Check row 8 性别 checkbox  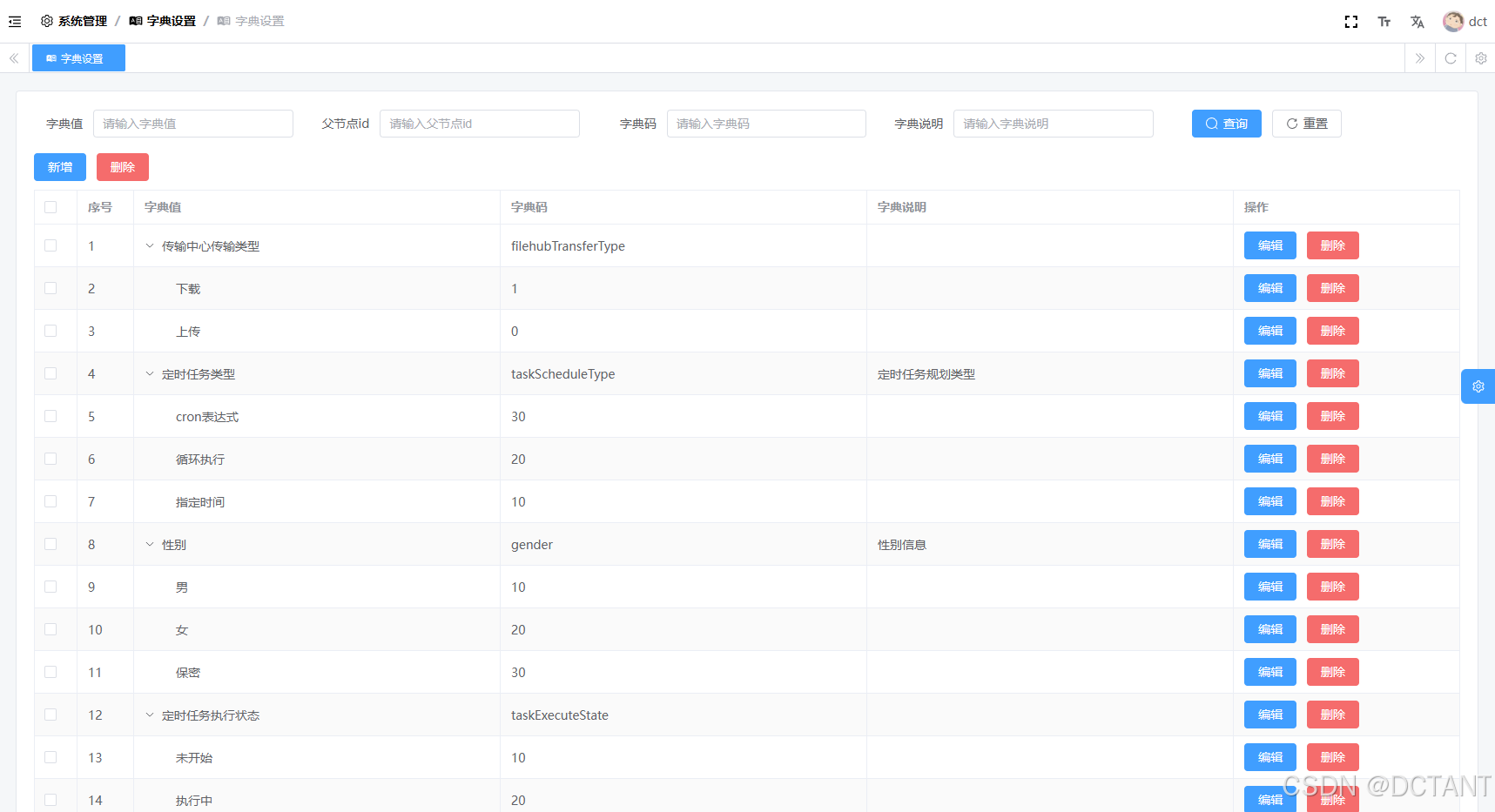(51, 544)
